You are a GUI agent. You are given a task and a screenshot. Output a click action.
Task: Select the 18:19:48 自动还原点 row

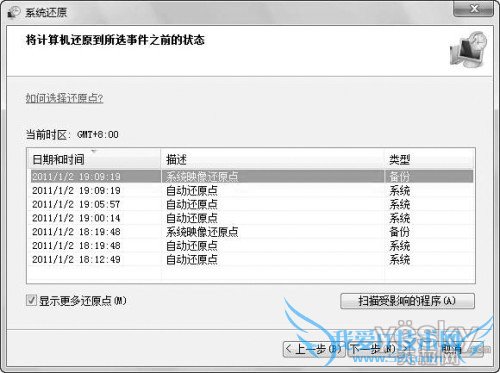coord(252,246)
